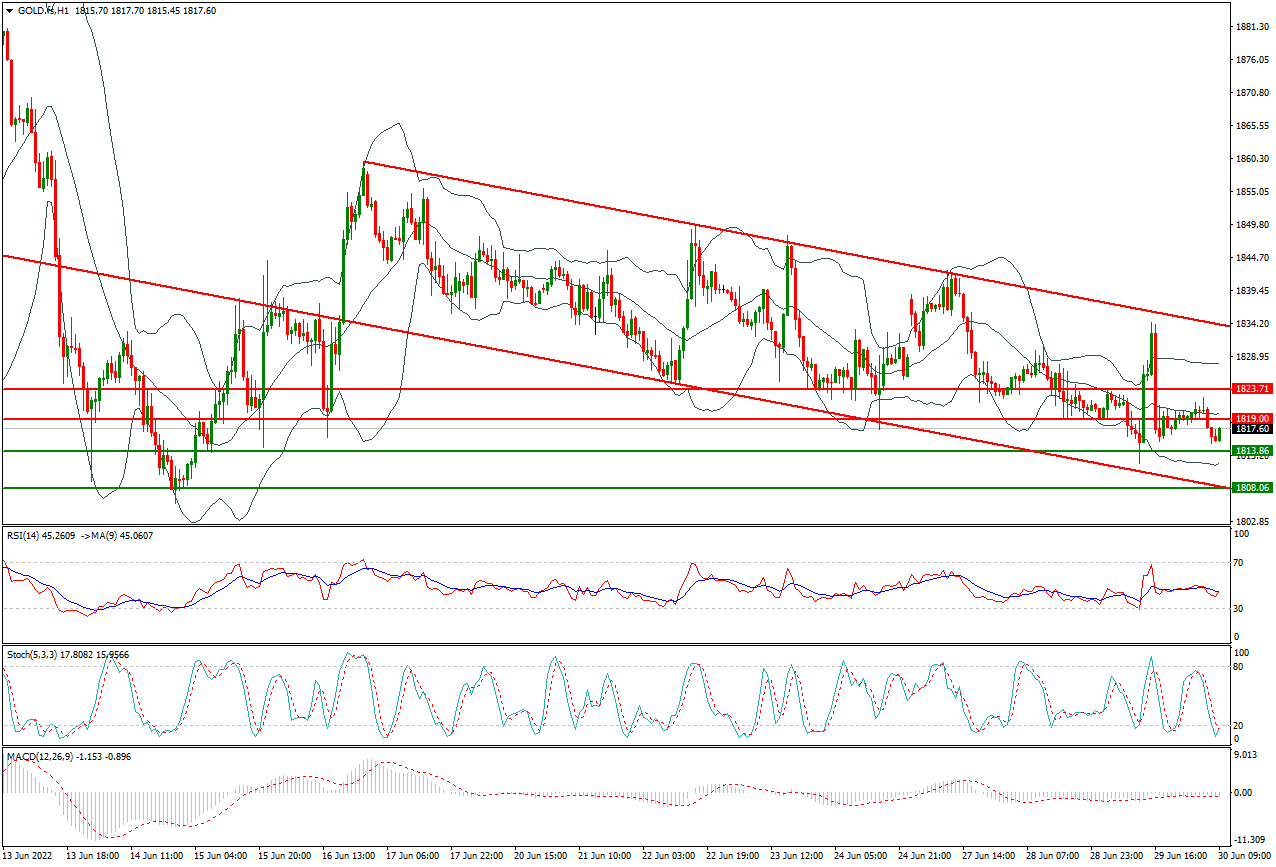Select the GOLD.s,H1 chart title text
This screenshot has height=867, width=1276.
(43, 10)
